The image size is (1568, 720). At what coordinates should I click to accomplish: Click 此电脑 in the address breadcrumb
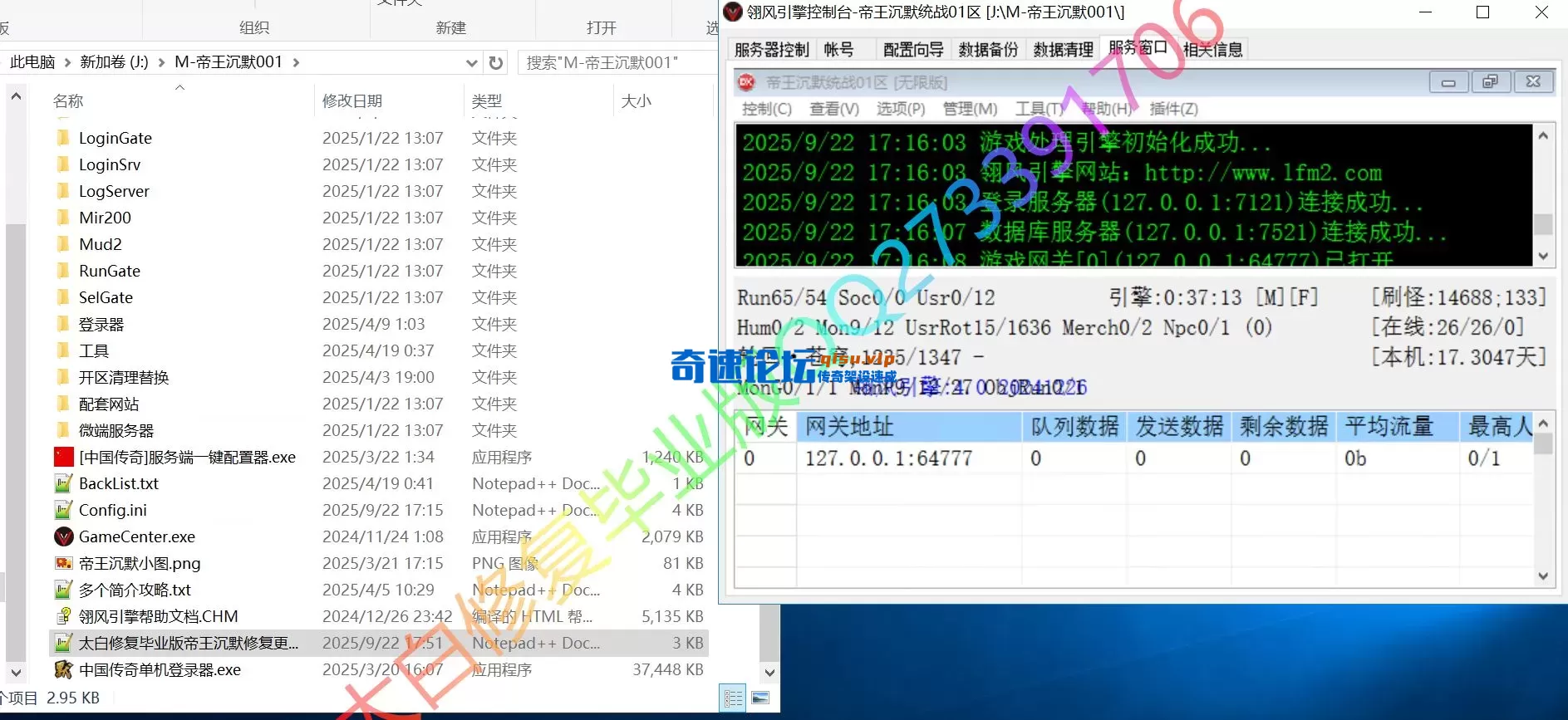[32, 62]
